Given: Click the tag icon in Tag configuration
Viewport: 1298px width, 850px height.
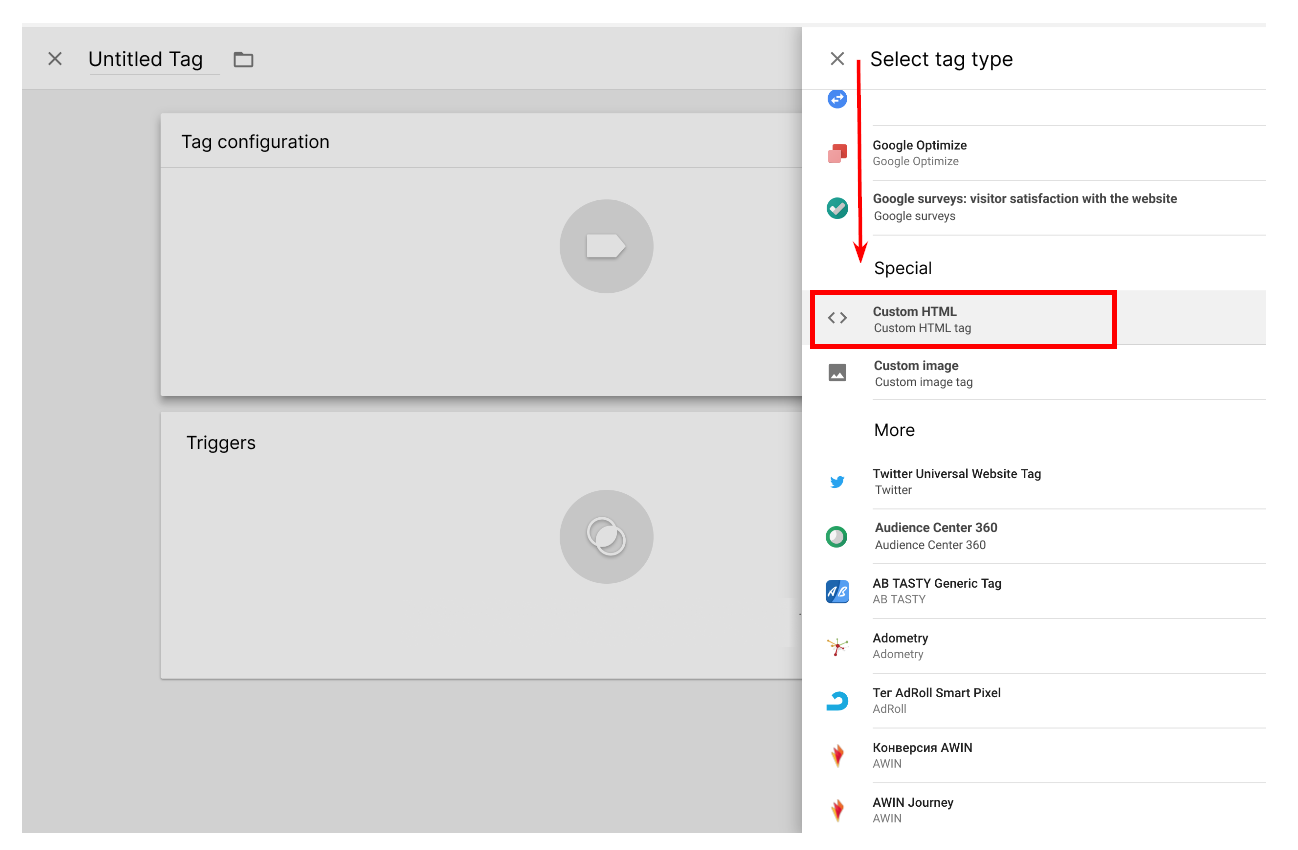Looking at the screenshot, I should tap(606, 246).
